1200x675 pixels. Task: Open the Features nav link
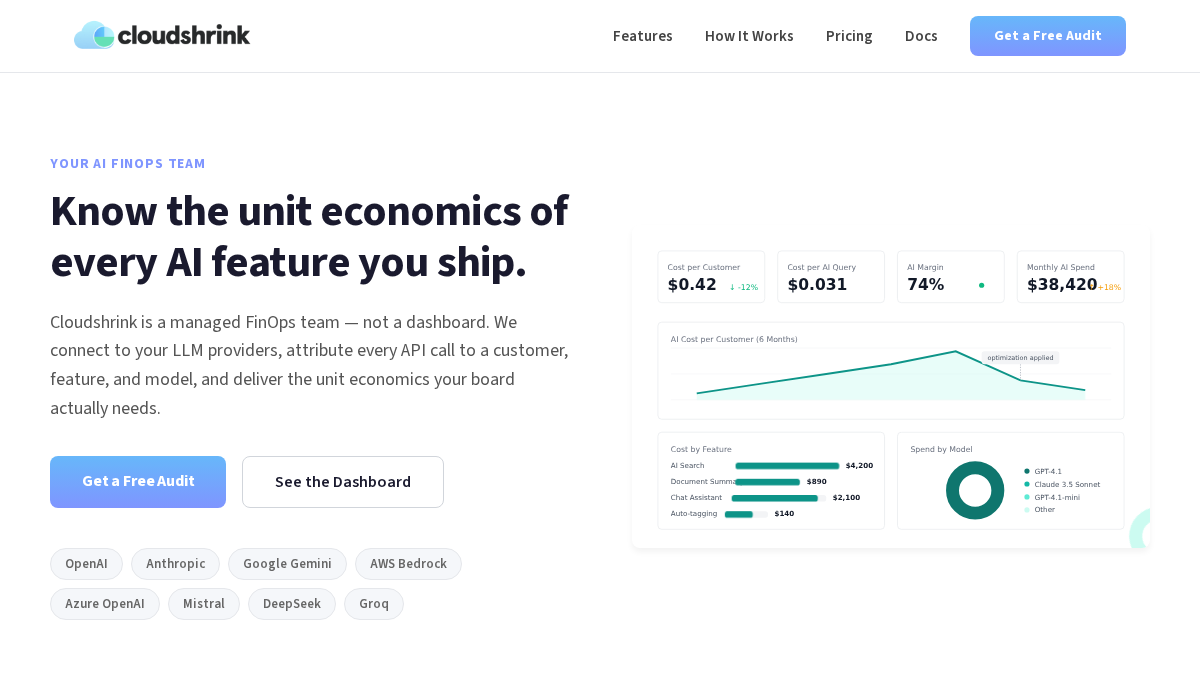(x=643, y=36)
